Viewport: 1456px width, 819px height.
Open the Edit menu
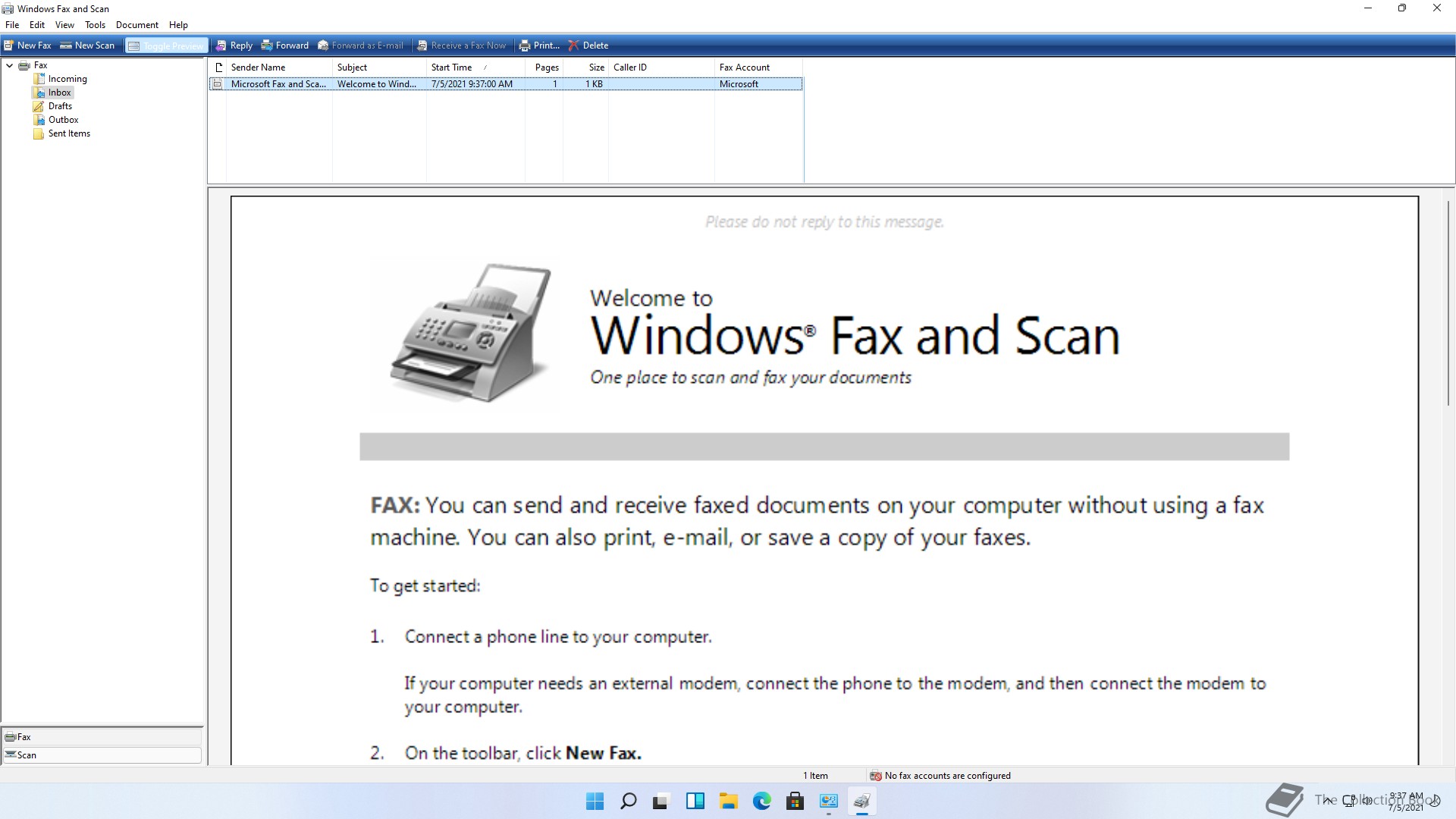[x=37, y=25]
